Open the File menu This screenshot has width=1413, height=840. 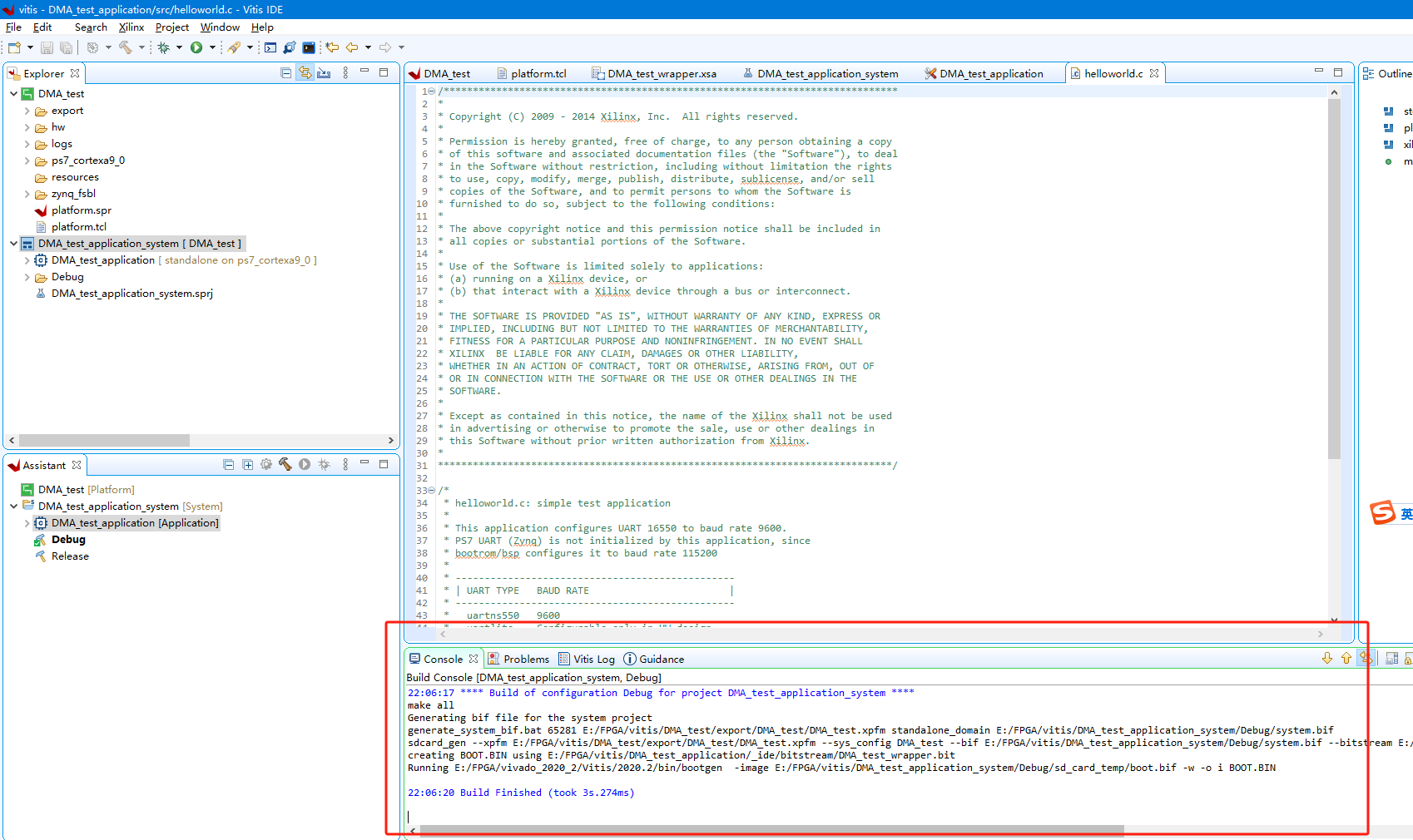(13, 27)
